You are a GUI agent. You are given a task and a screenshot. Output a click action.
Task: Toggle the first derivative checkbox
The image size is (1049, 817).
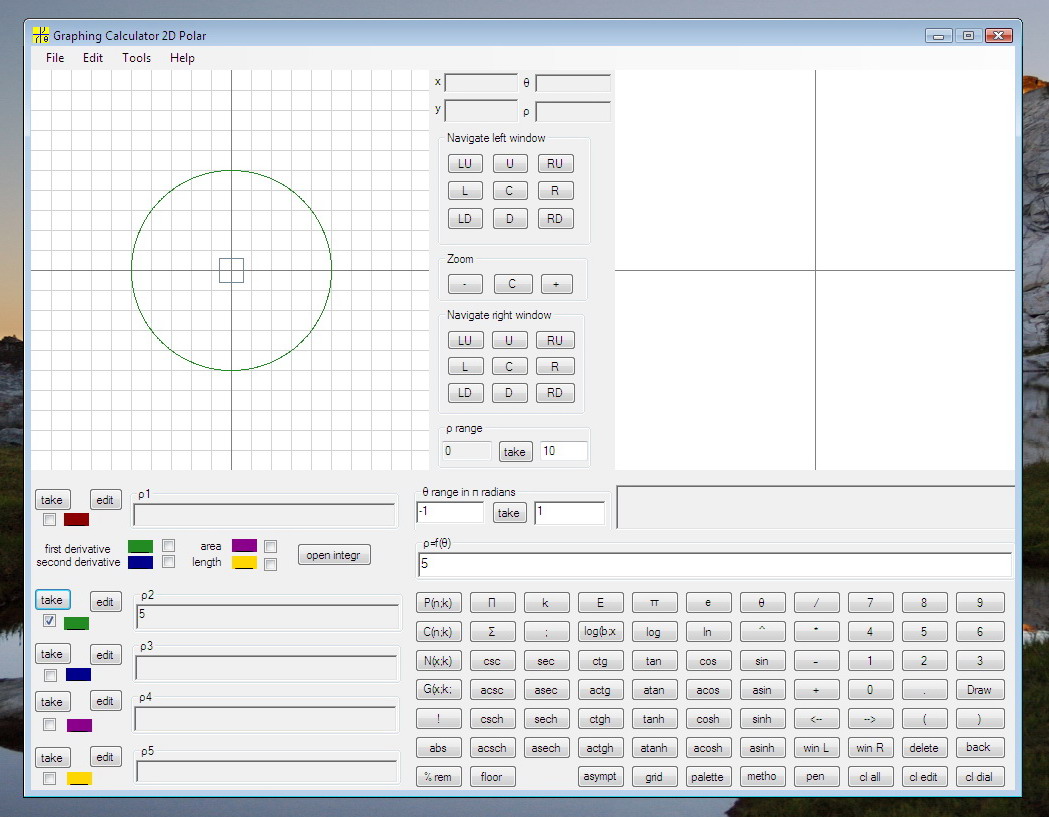pos(169,546)
